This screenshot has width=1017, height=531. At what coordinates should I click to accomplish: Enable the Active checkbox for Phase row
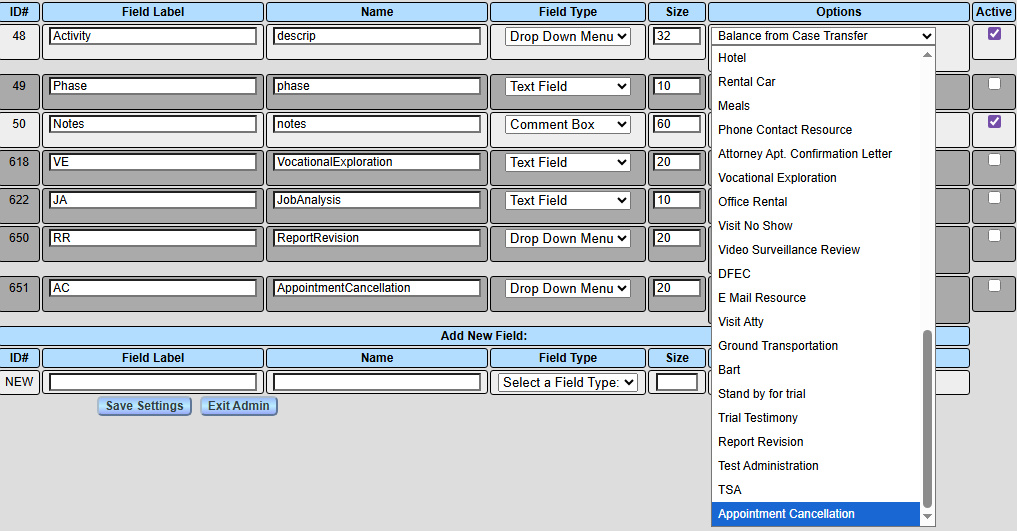[x=994, y=84]
